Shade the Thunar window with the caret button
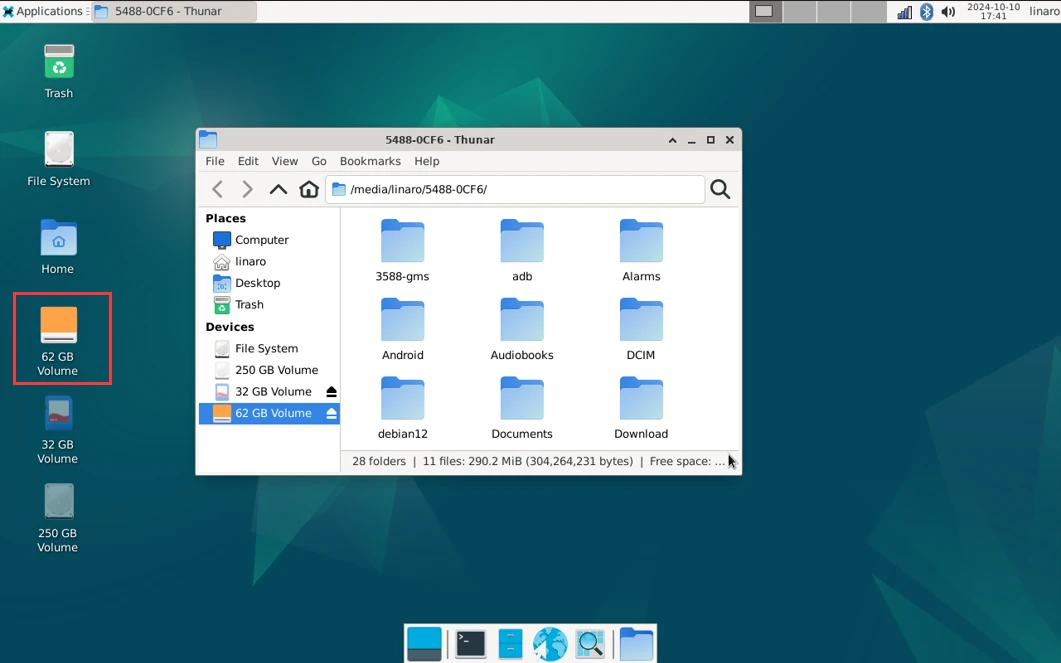This screenshot has width=1061, height=663. pyautogui.click(x=673, y=140)
